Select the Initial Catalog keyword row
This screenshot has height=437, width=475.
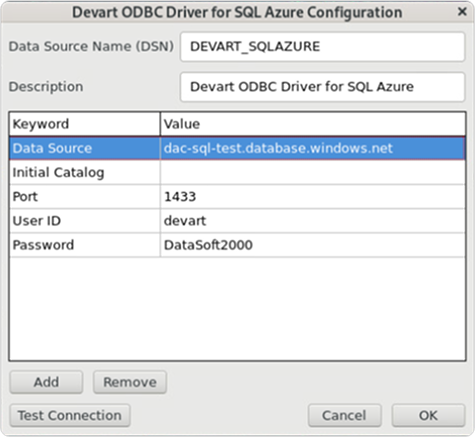85,173
